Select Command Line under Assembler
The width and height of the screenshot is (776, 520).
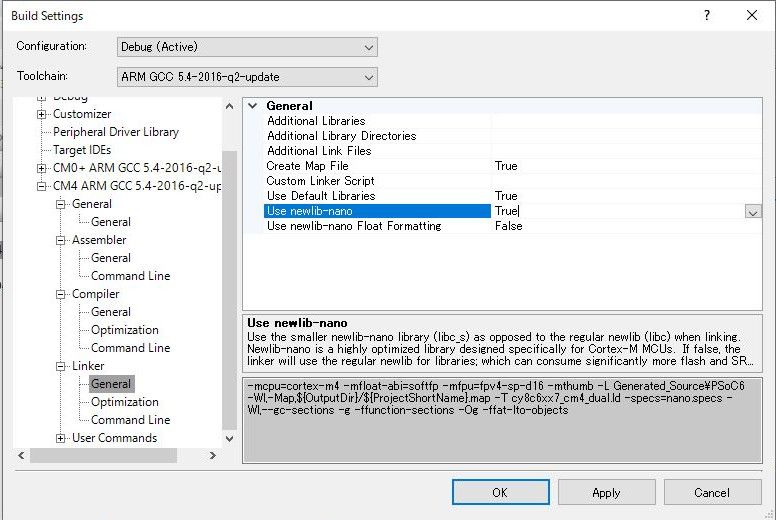tap(130, 276)
